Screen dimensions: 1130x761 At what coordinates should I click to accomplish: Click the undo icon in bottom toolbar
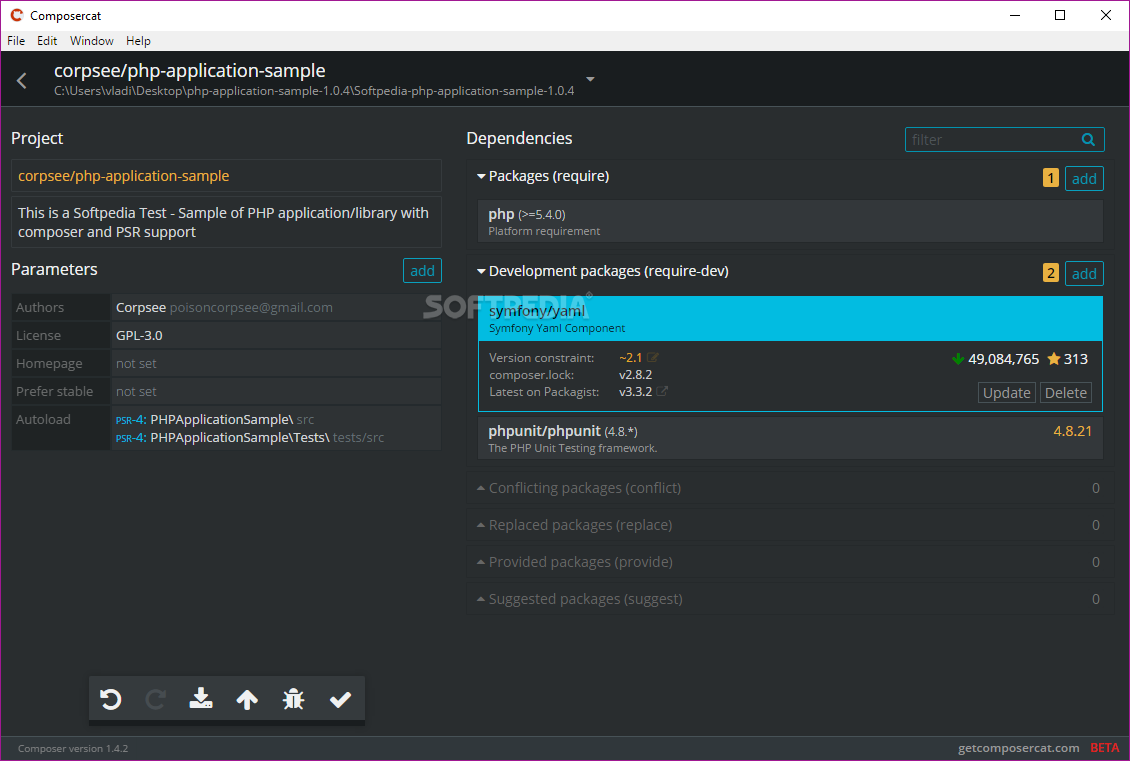(110, 699)
